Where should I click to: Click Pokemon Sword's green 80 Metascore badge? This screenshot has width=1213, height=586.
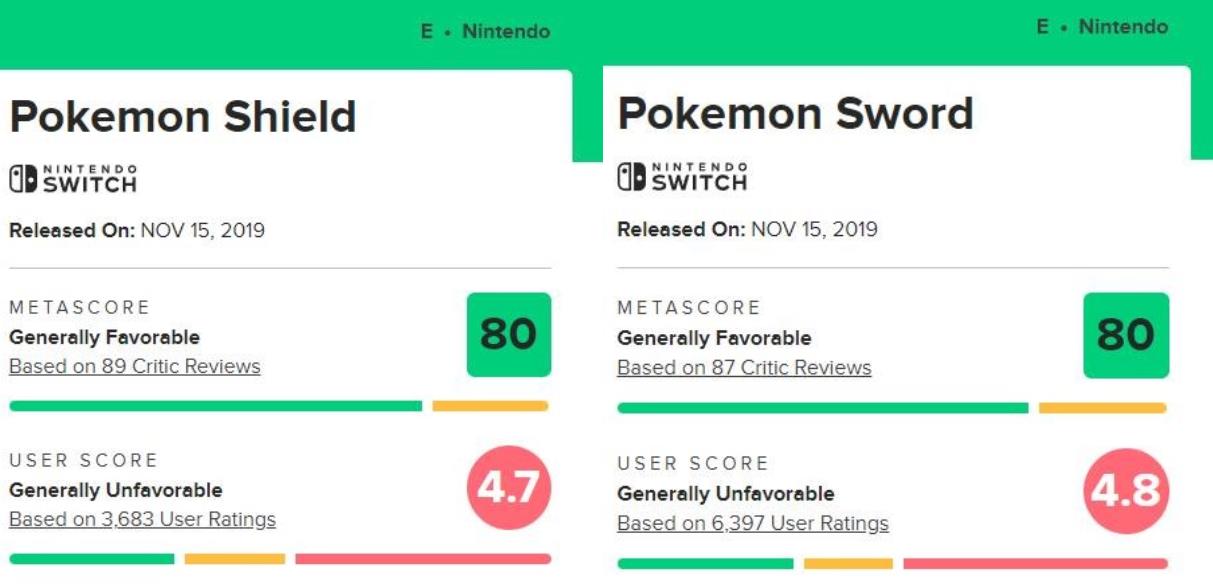pyautogui.click(x=1125, y=336)
